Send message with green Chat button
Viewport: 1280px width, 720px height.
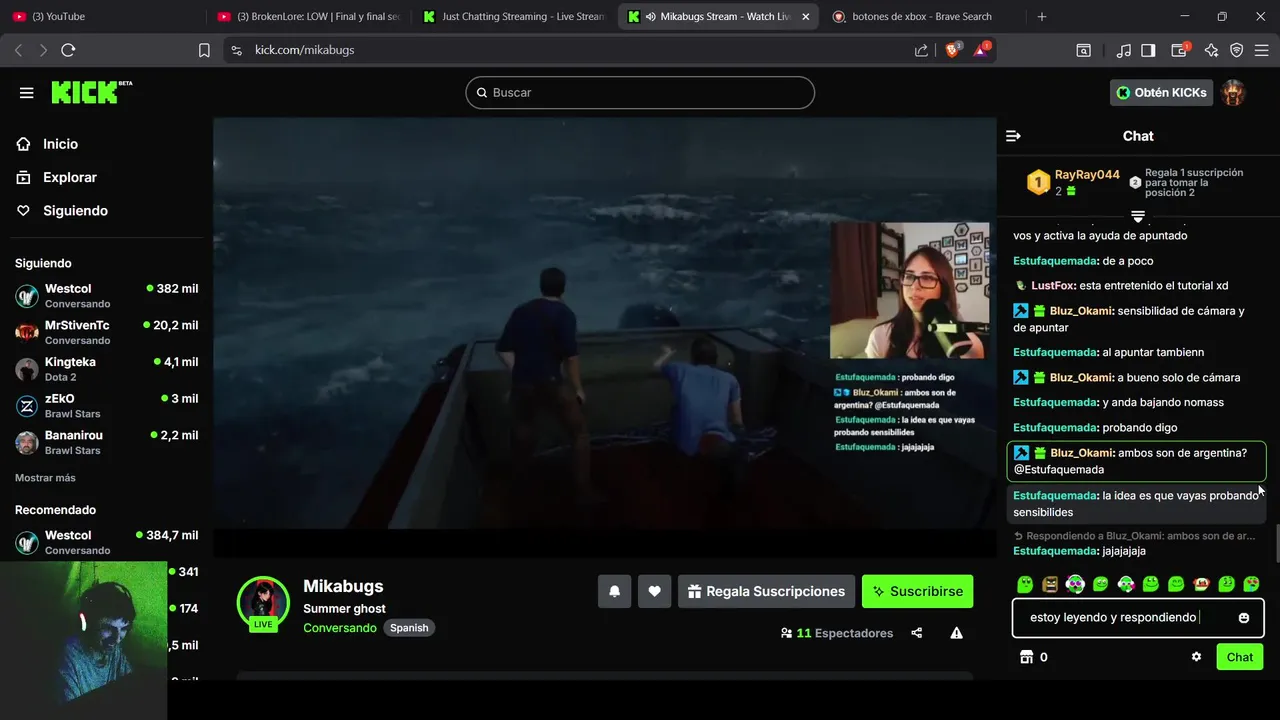1240,657
